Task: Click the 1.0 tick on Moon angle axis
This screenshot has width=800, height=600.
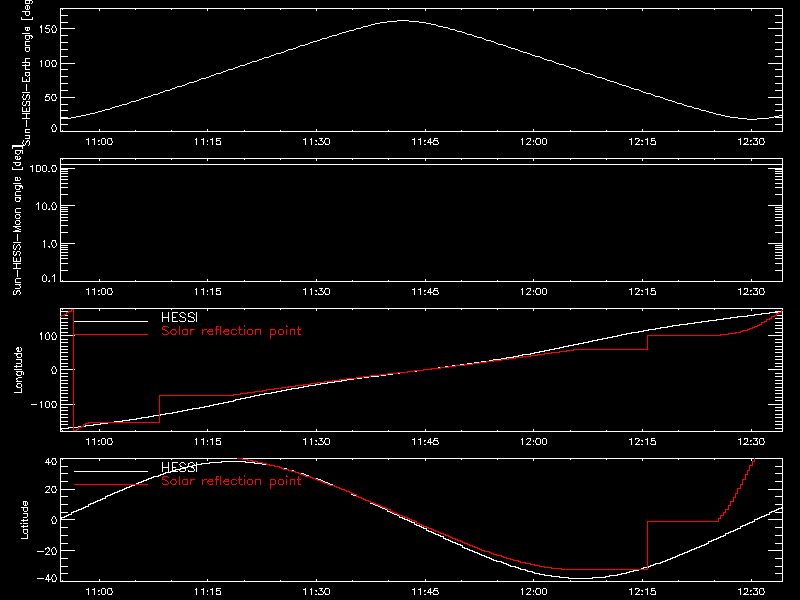Action: click(x=49, y=244)
